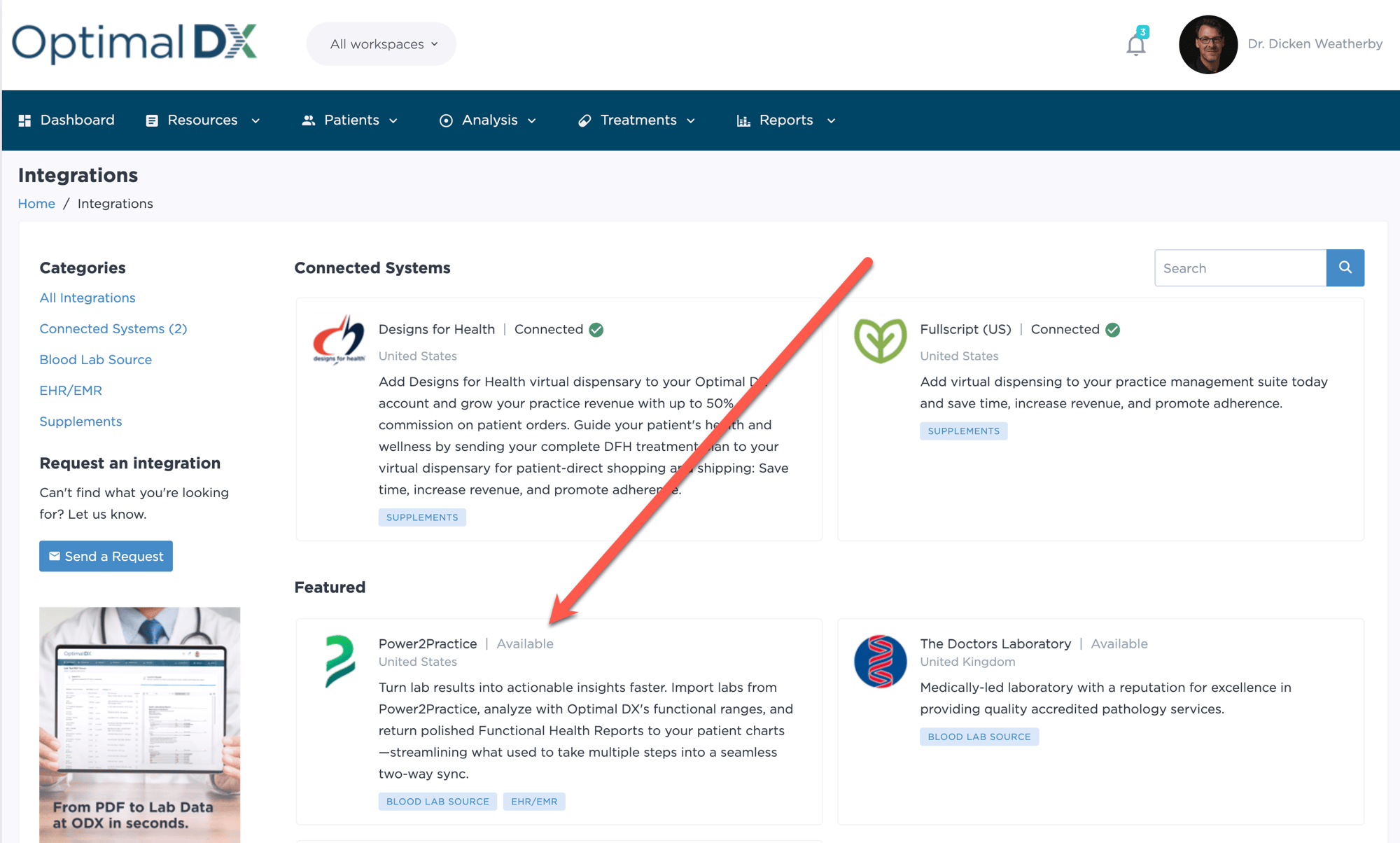
Task: Open the Resources menu
Action: pos(203,120)
